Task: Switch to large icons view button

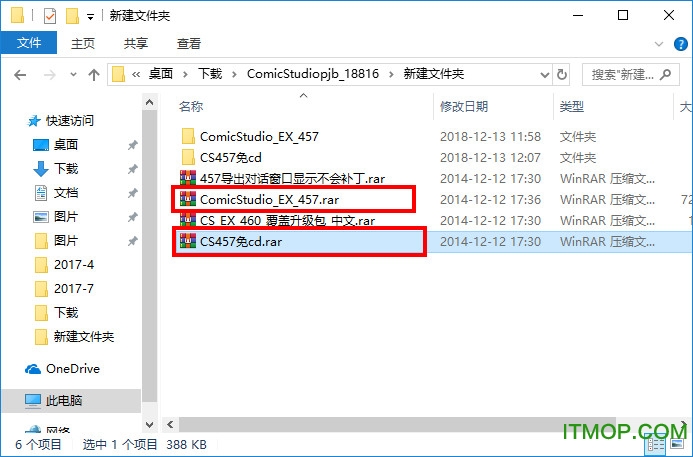Action: (676, 445)
